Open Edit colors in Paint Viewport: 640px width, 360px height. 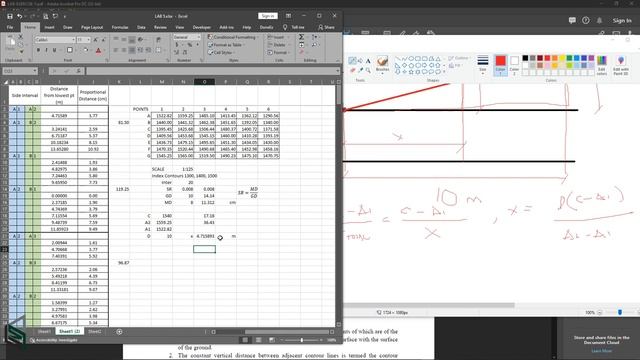point(602,65)
